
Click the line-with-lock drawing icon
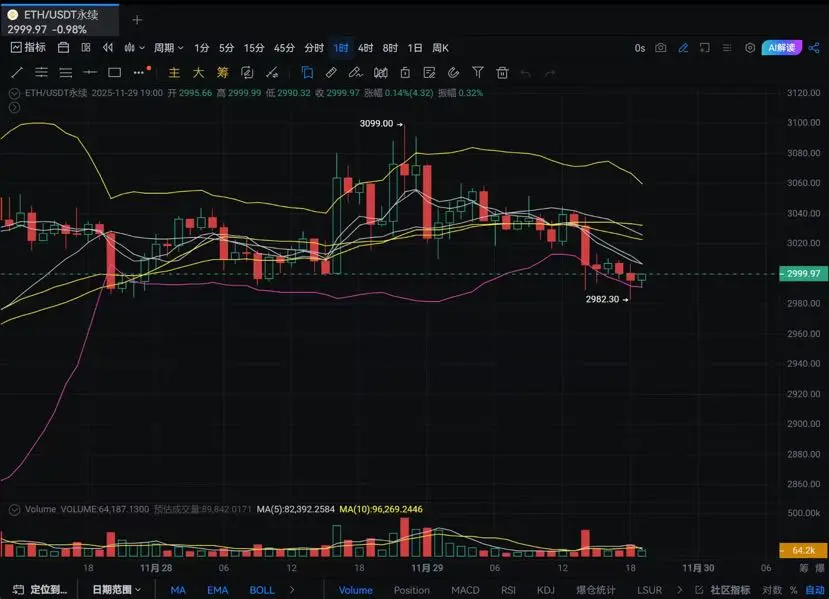[272, 72]
